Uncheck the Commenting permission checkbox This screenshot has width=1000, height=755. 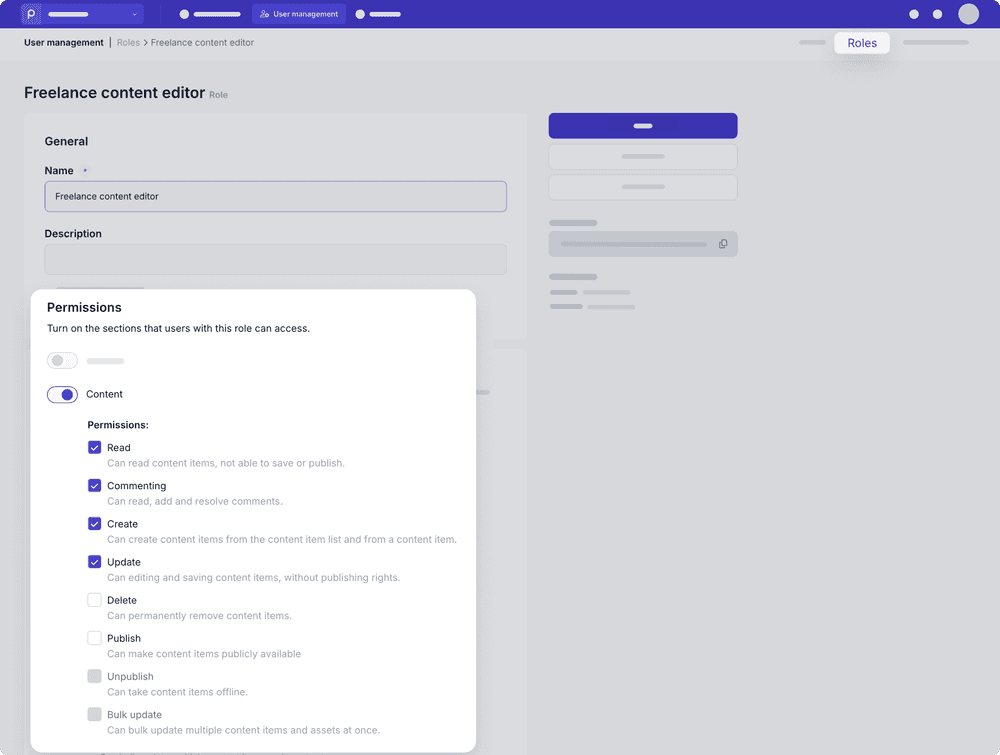pos(95,486)
